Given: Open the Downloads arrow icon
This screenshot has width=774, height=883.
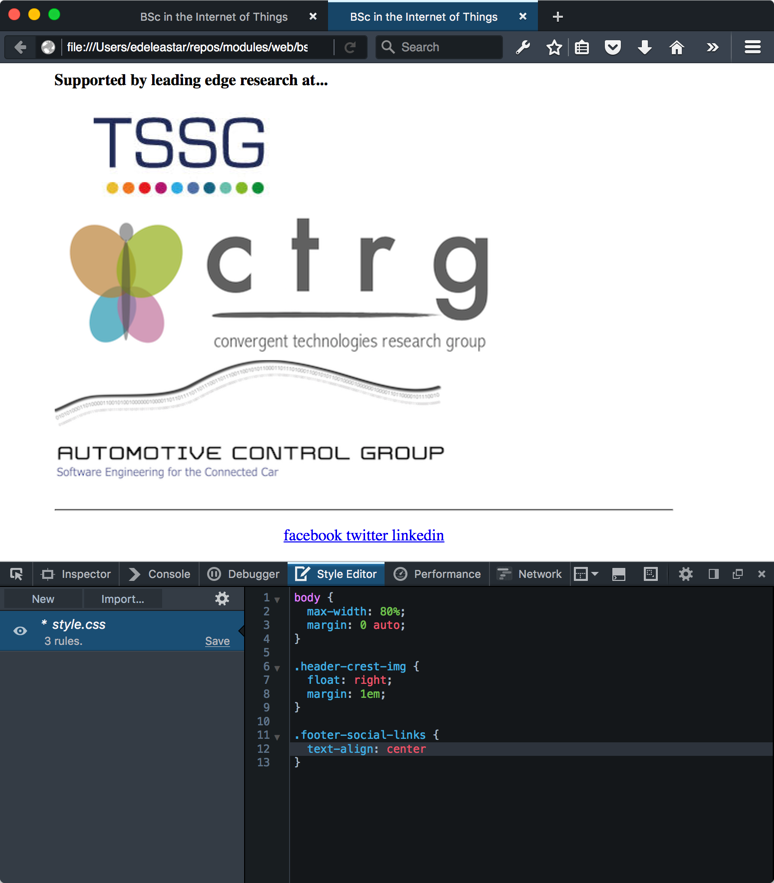Looking at the screenshot, I should pos(645,47).
